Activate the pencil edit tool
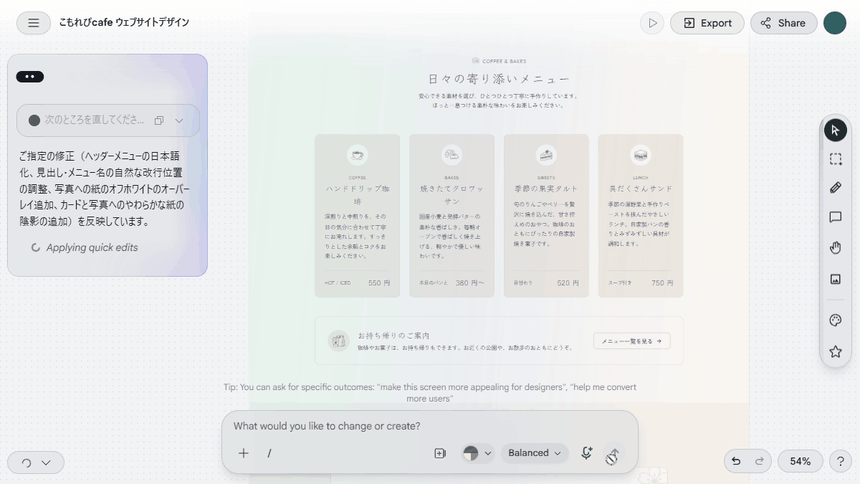Screen dimensions: 860x484 [835, 188]
